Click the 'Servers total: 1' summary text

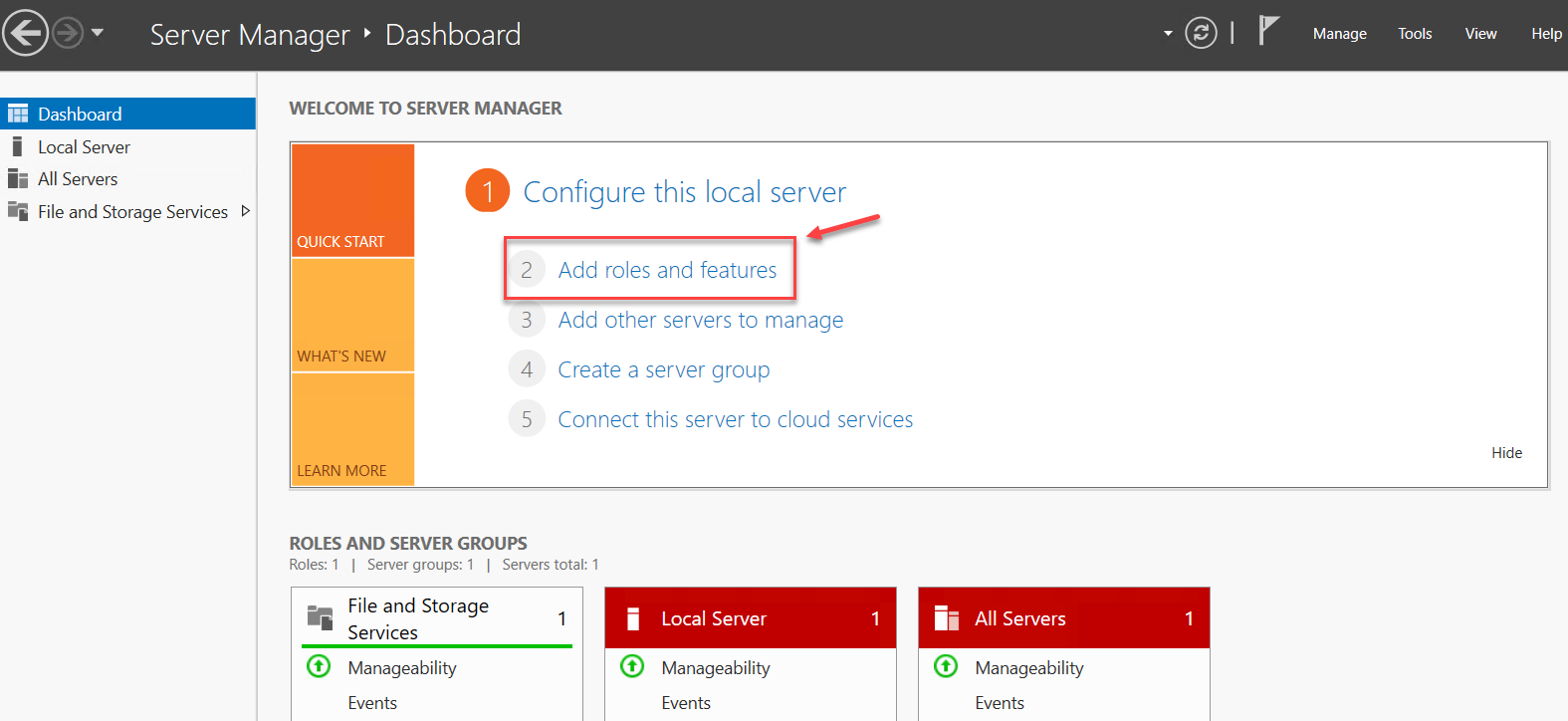(x=551, y=565)
